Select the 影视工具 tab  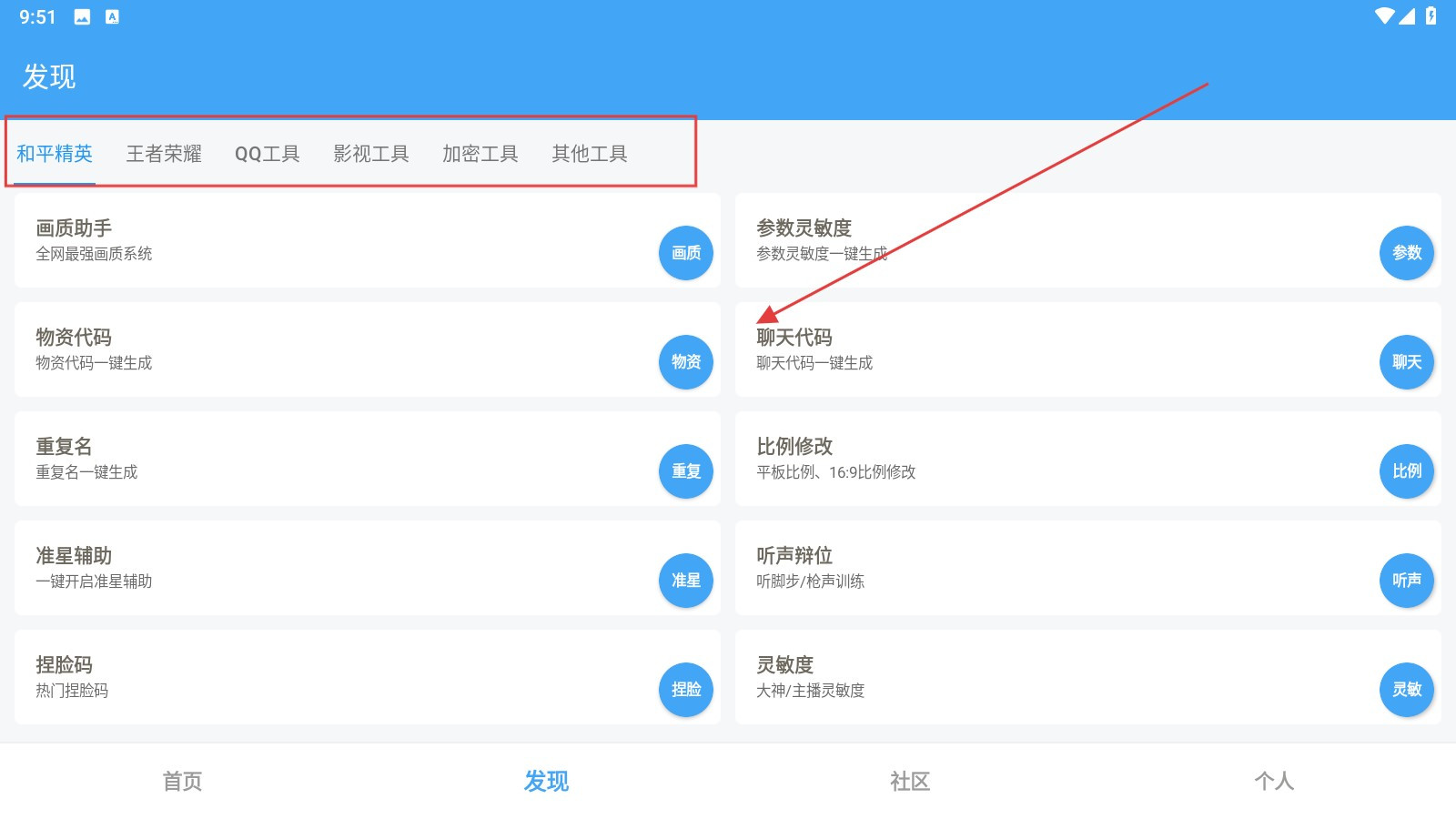click(371, 153)
